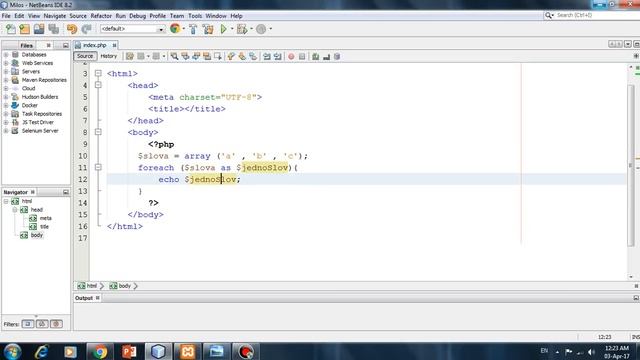Open PowerPoint from the taskbar
Image resolution: width=640 pixels, height=360 pixels.
[x=129, y=352]
